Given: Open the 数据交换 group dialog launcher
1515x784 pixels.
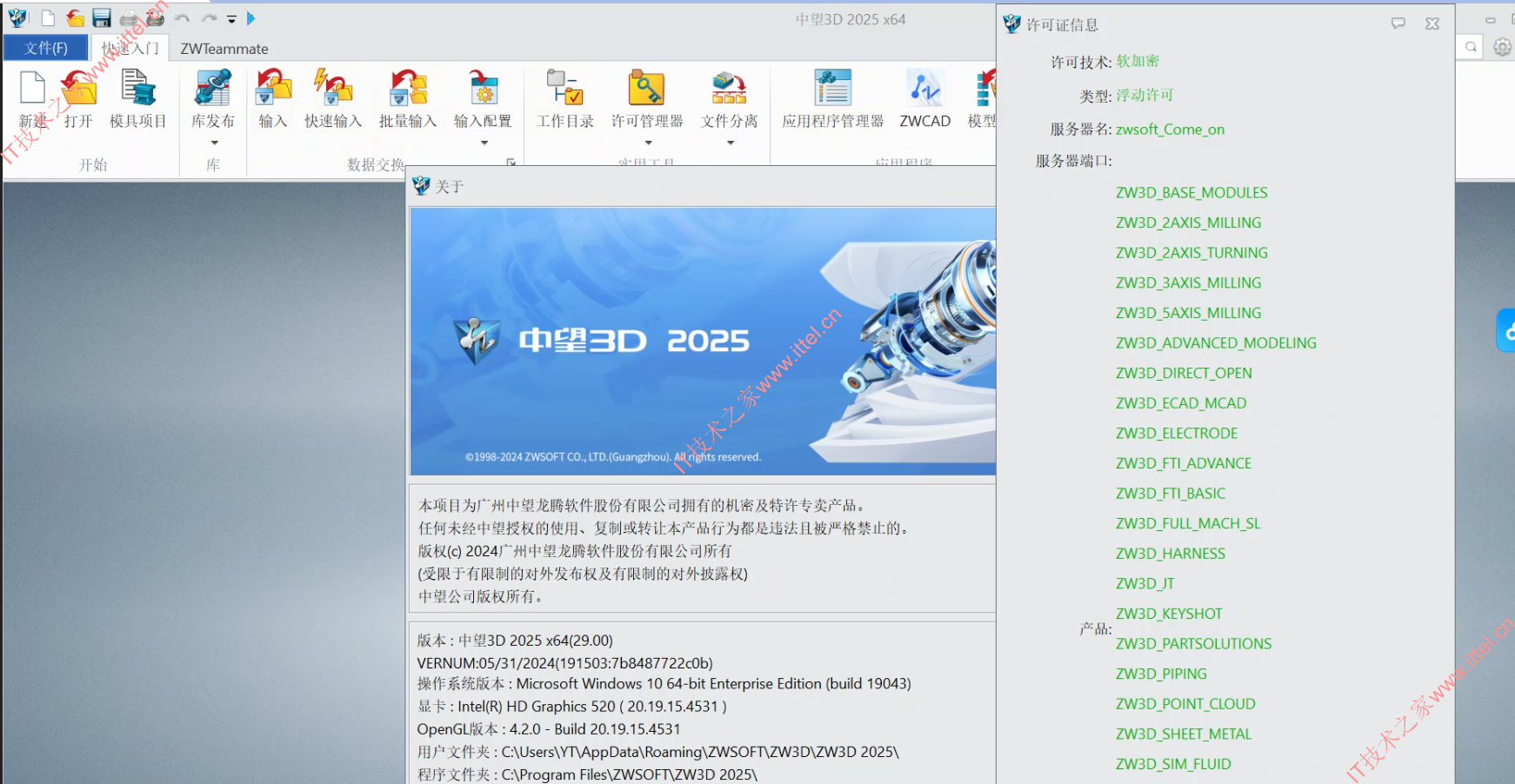Looking at the screenshot, I should click(x=511, y=163).
